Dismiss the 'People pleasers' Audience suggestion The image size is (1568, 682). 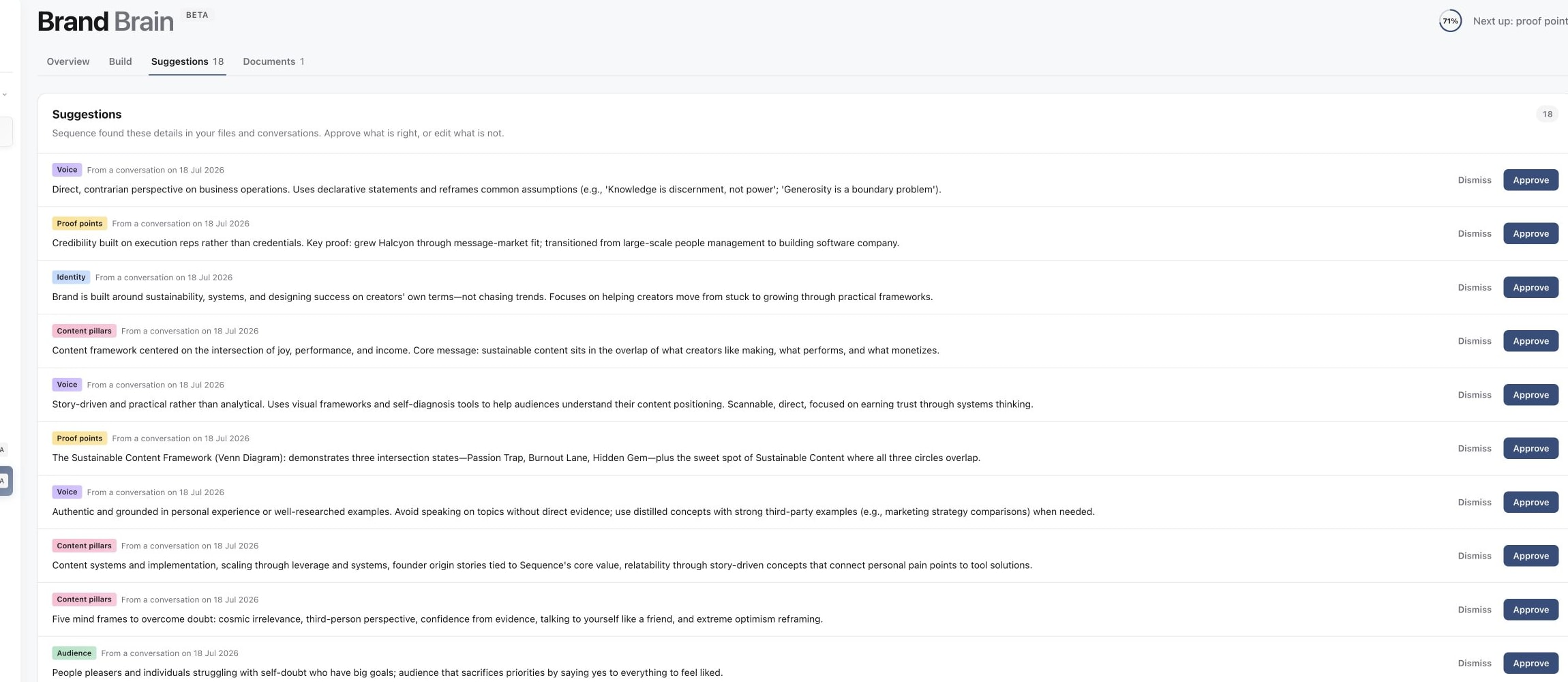pos(1475,663)
